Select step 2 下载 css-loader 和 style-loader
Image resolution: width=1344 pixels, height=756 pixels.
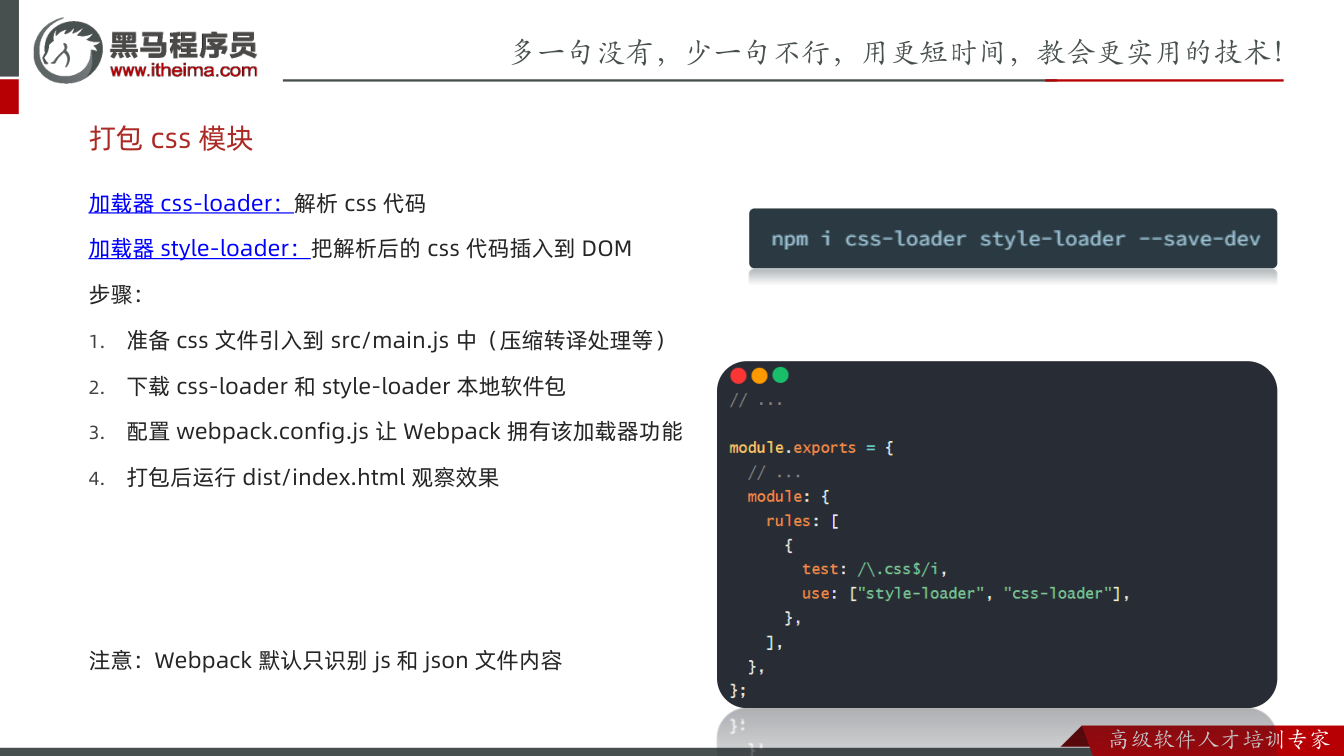point(328,386)
